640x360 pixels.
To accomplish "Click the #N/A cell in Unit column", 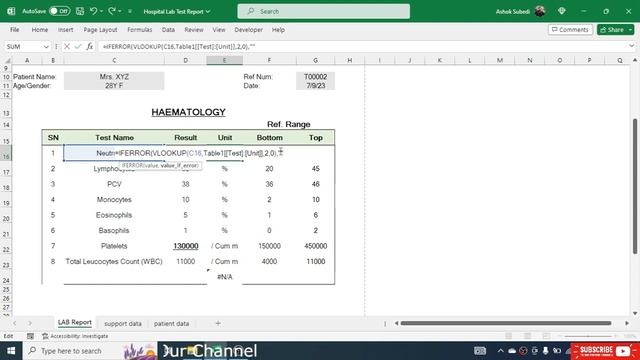I will (224, 277).
